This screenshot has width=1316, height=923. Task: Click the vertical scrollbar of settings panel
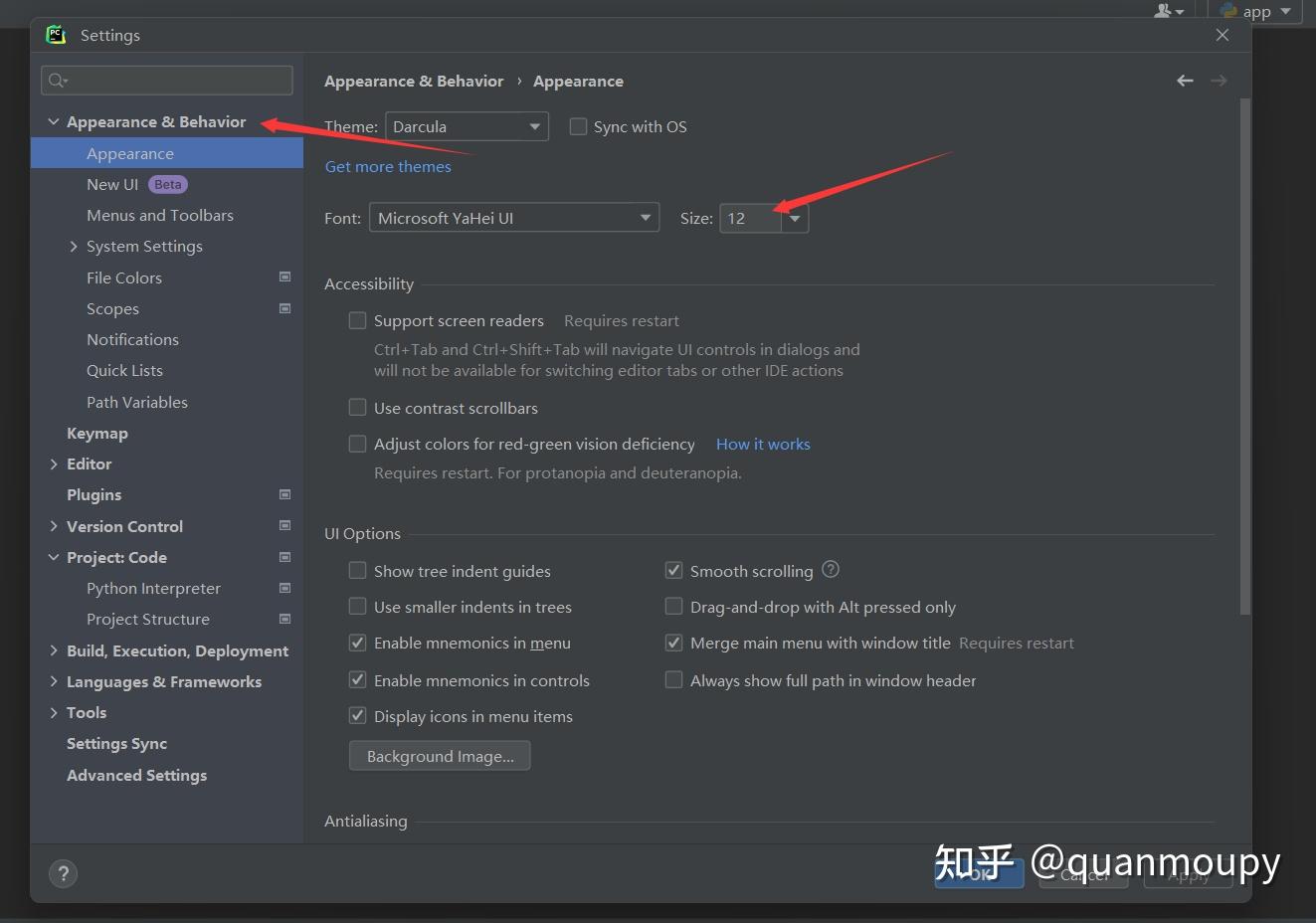pos(1245,356)
